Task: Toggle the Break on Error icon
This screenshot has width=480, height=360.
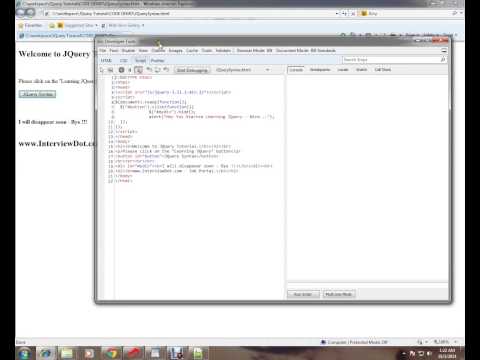Action: click(138, 70)
